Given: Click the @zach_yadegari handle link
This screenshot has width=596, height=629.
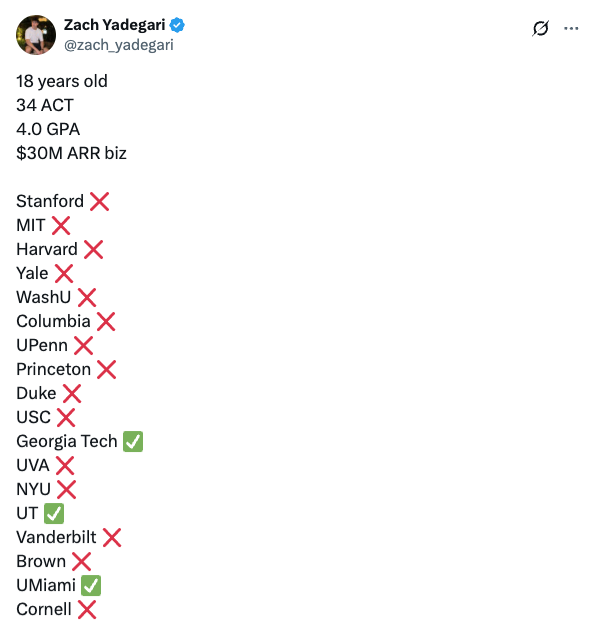Looking at the screenshot, I should pos(119,45).
